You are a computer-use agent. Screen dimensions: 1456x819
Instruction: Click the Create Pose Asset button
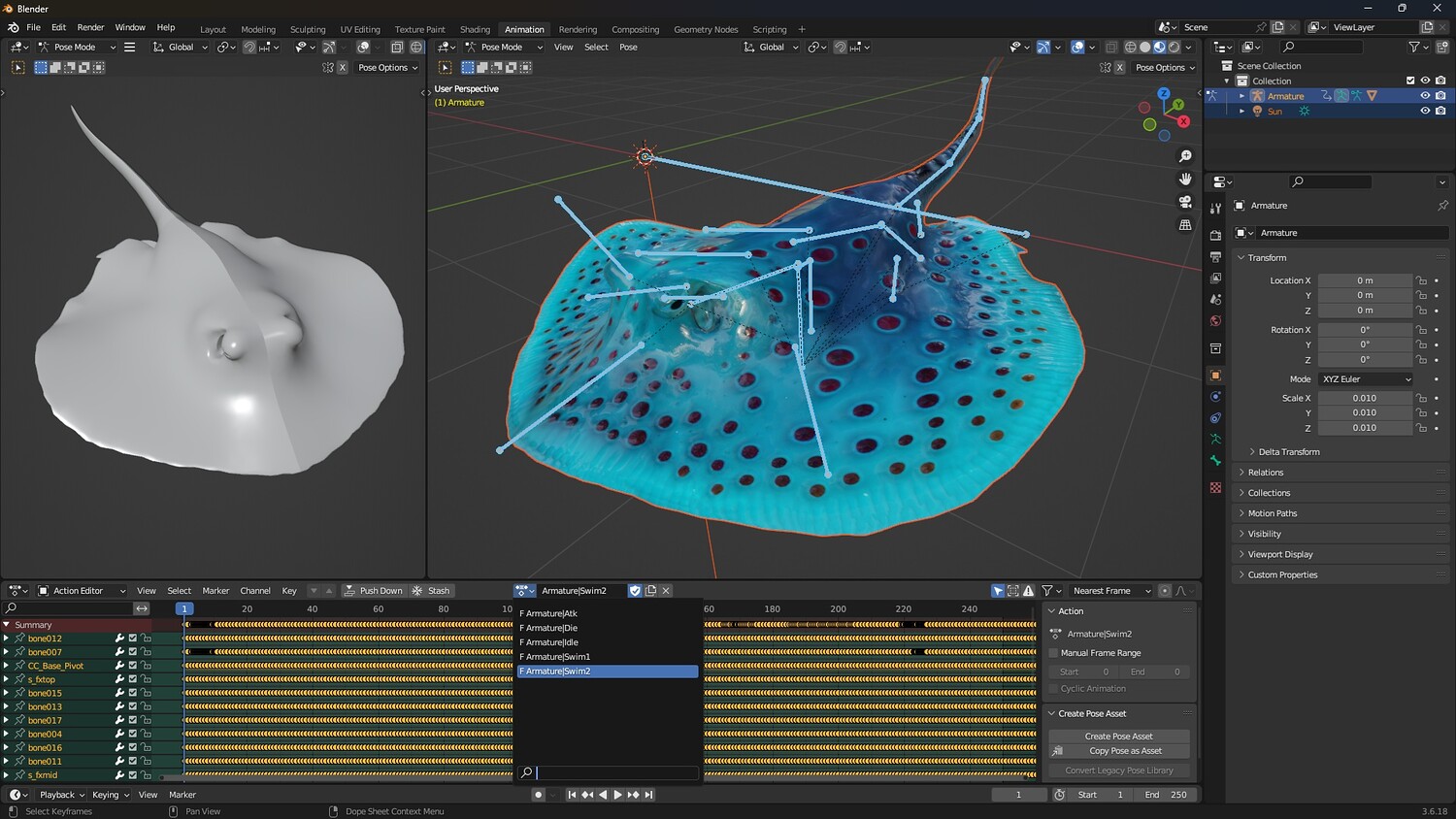click(x=1118, y=737)
